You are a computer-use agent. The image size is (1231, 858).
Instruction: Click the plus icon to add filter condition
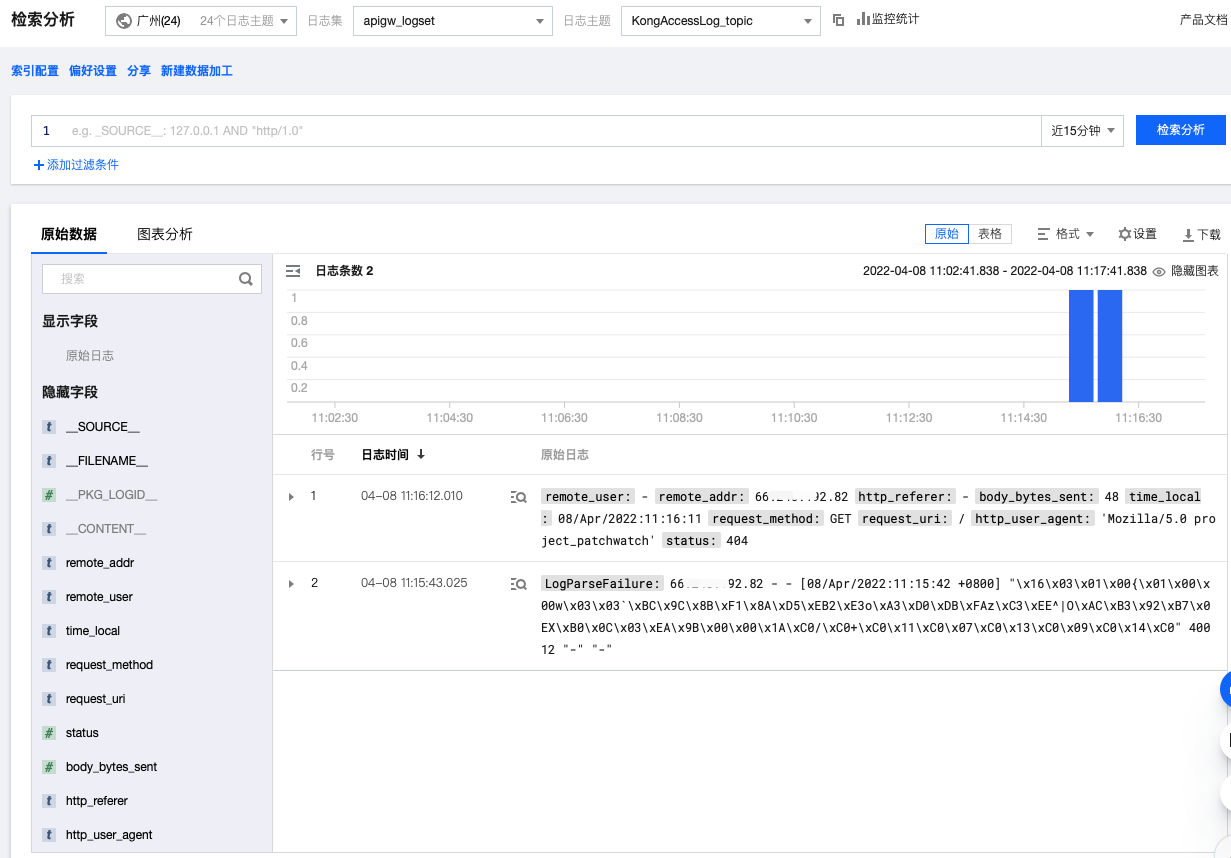(39, 165)
